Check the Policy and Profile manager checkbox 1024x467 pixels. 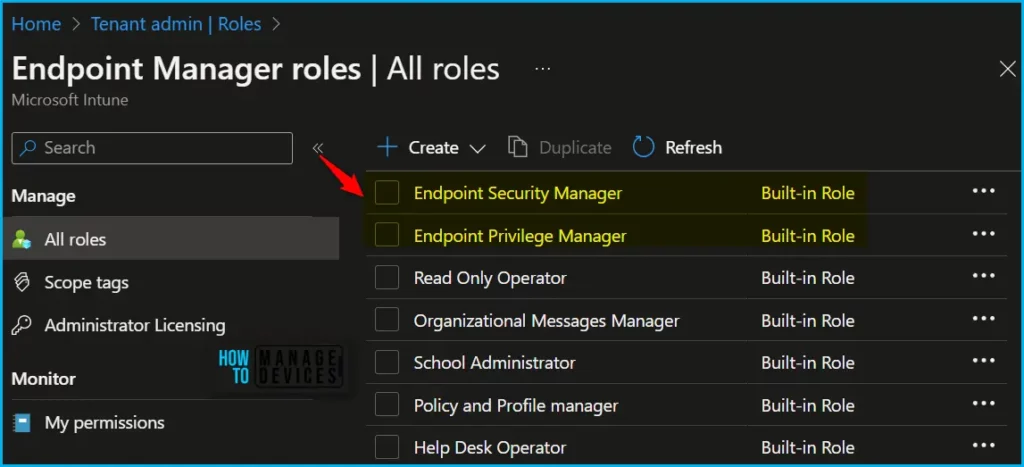click(x=387, y=405)
